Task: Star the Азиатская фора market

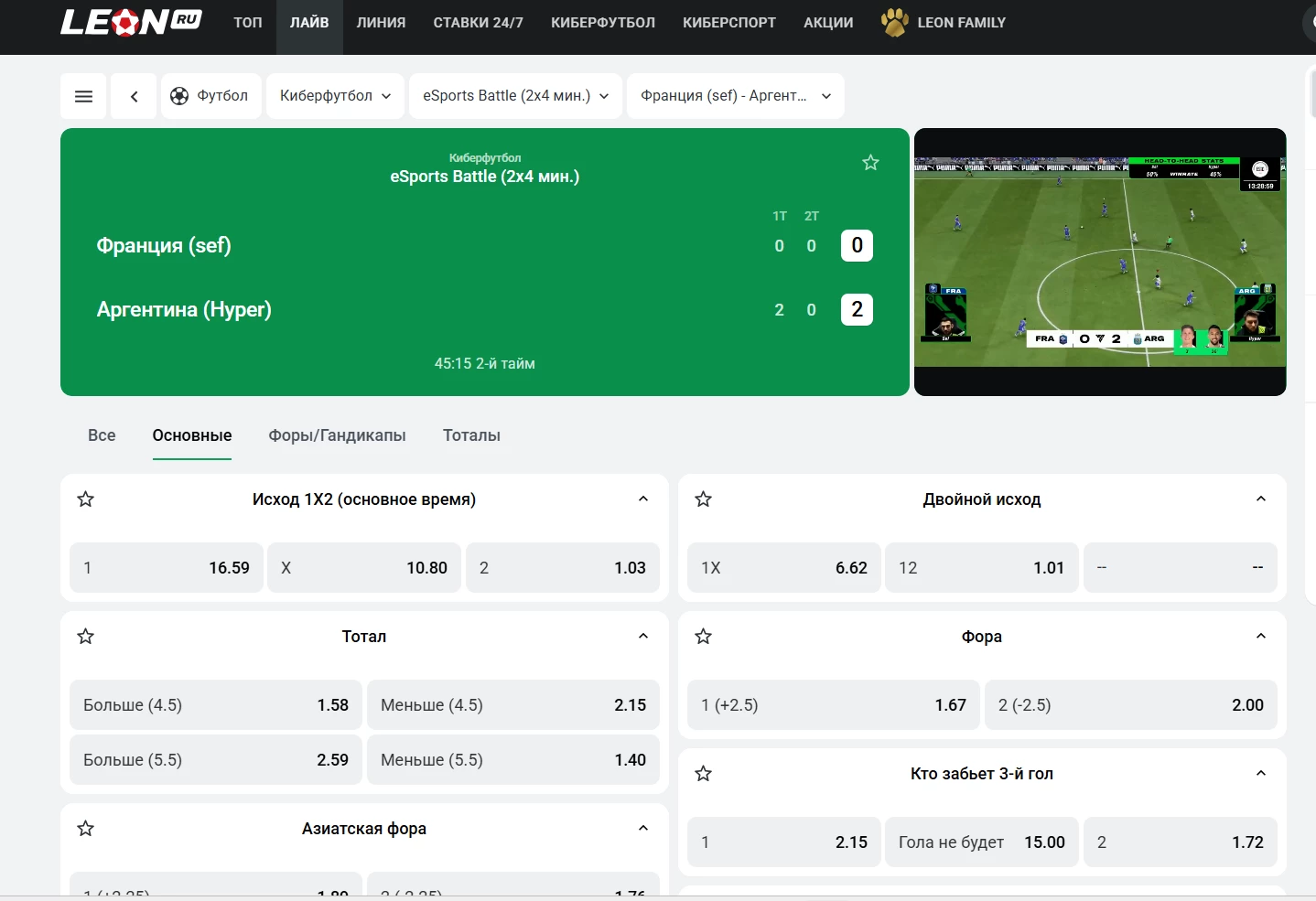Action: click(x=86, y=829)
